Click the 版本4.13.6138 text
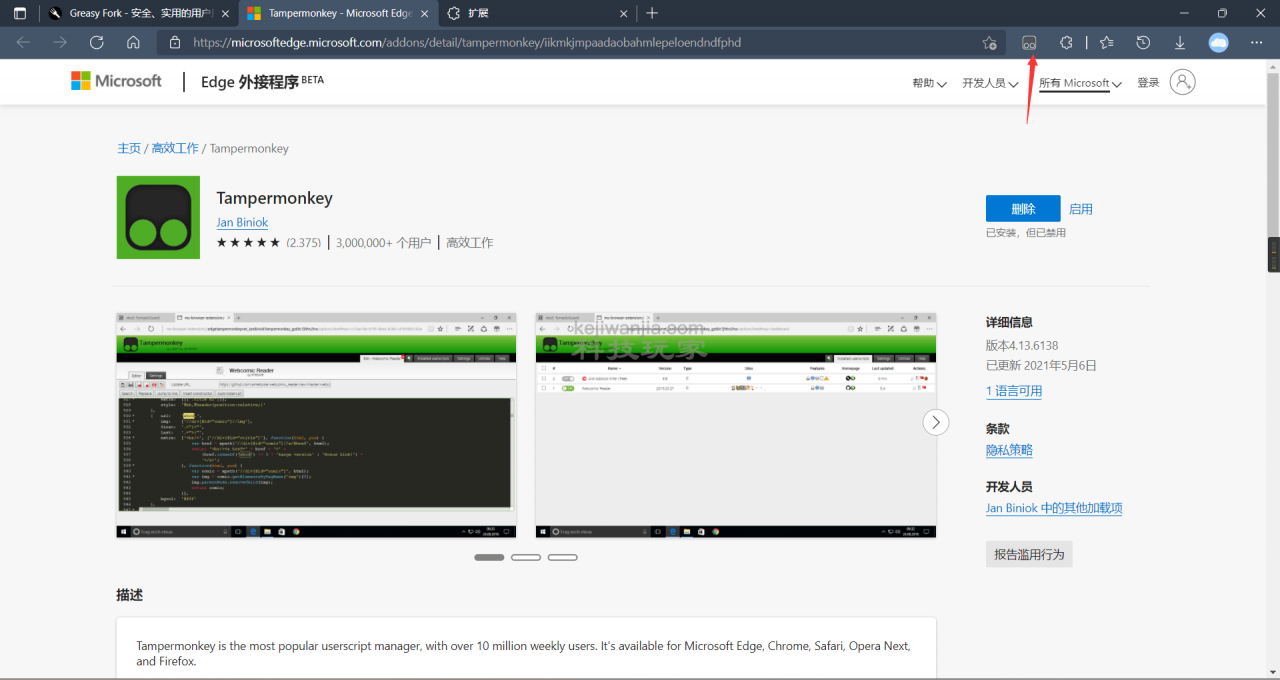This screenshot has height=680, width=1280. [1022, 345]
